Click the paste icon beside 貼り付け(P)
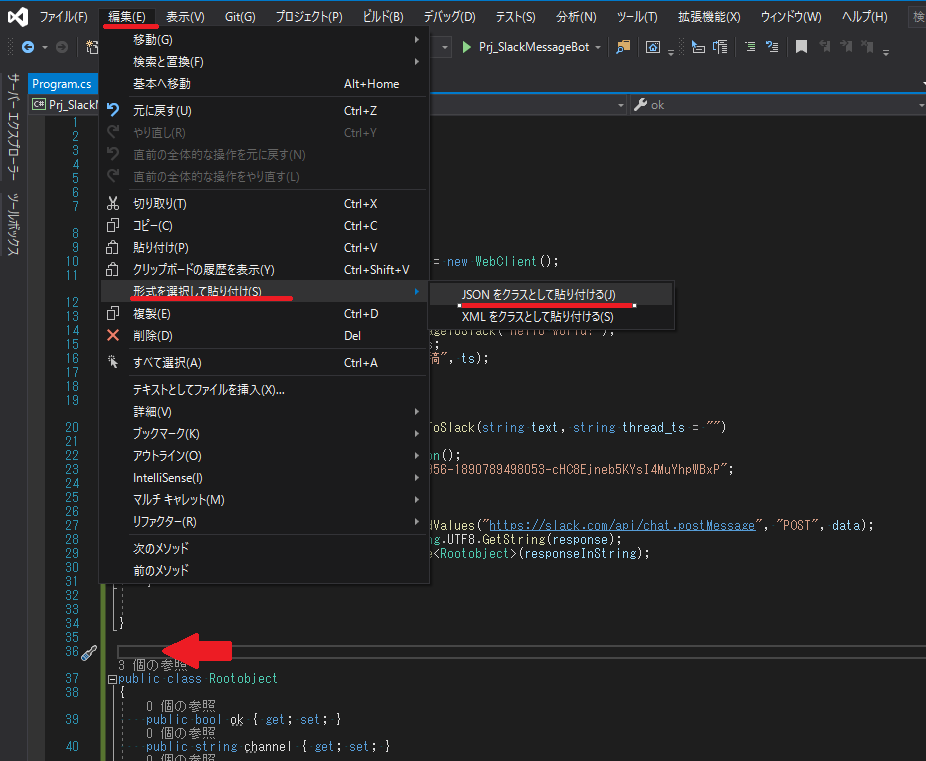Viewport: 926px width, 761px height. (x=113, y=247)
